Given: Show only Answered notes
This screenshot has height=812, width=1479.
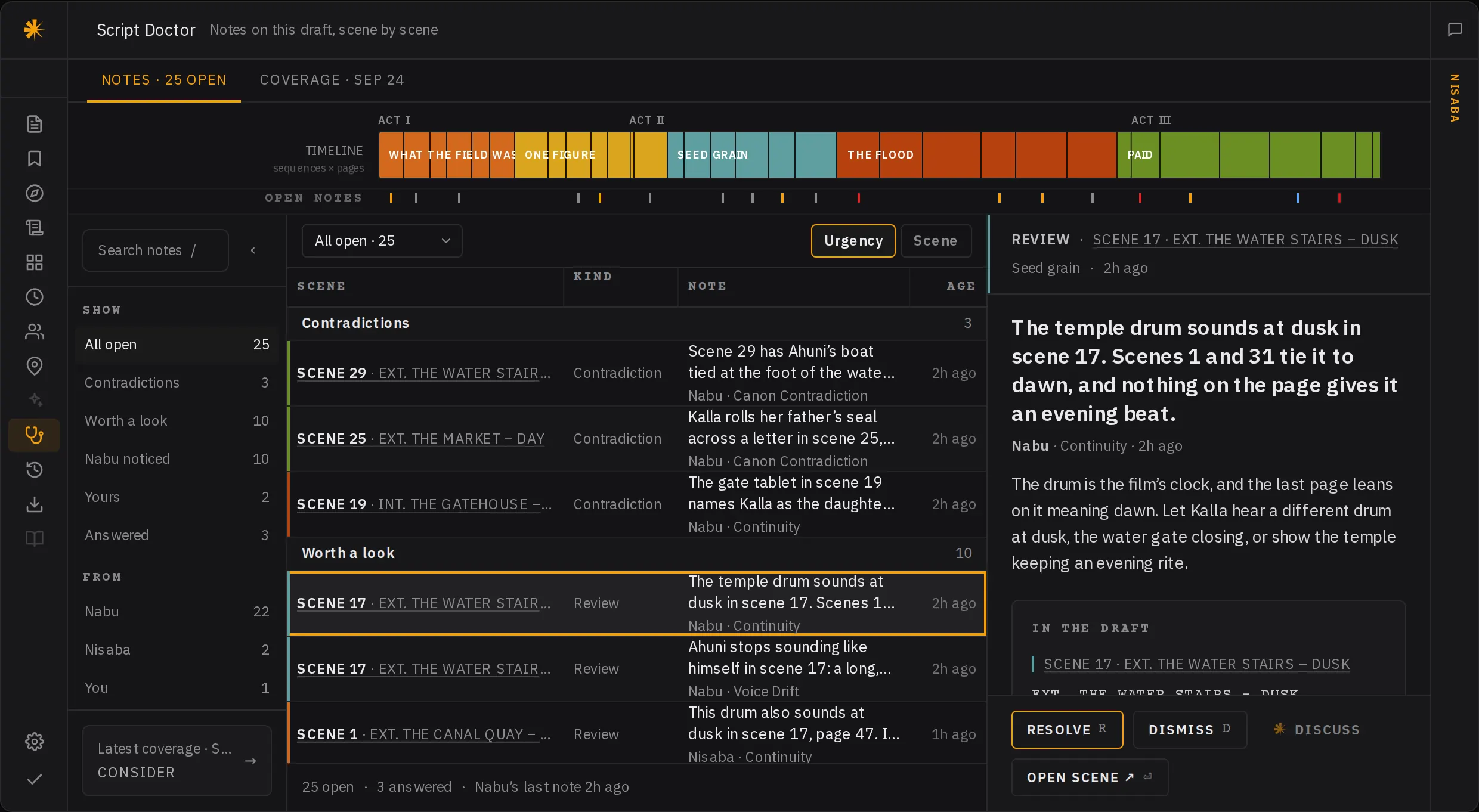Looking at the screenshot, I should (177, 535).
